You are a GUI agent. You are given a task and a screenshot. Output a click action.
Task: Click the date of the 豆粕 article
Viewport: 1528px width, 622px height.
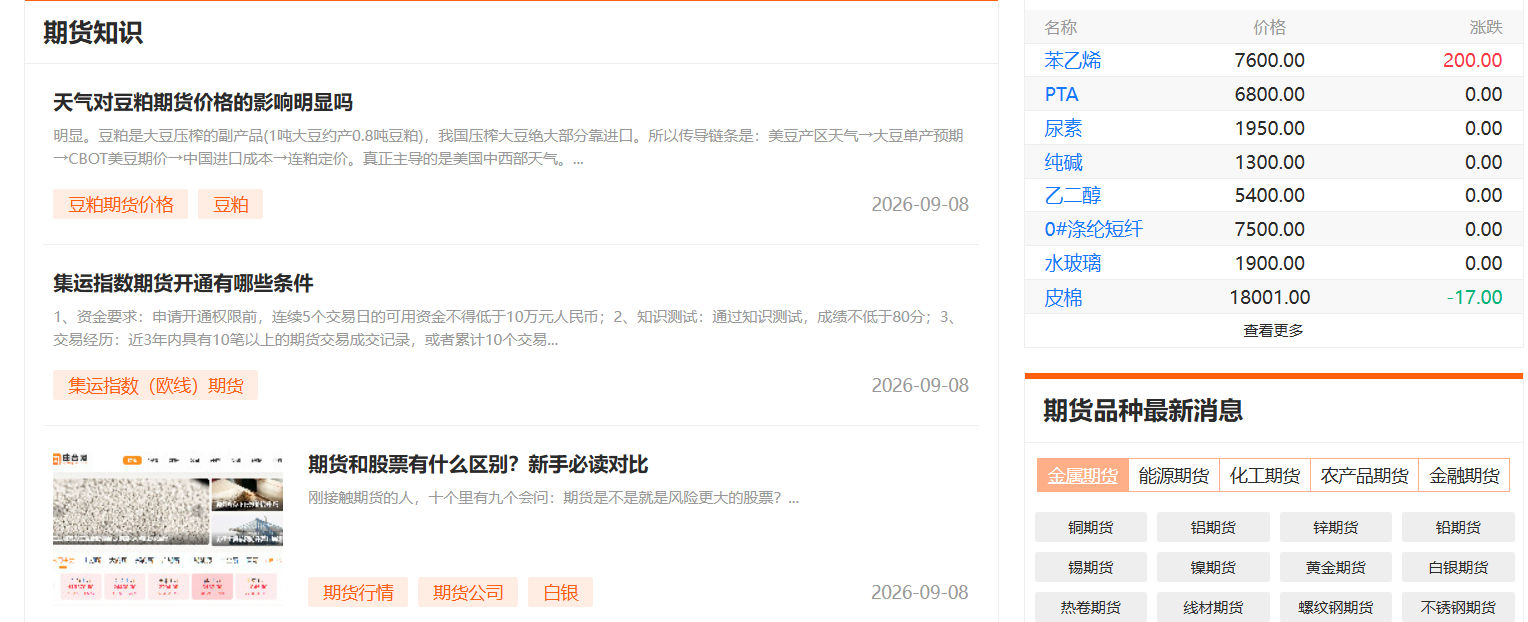click(920, 204)
